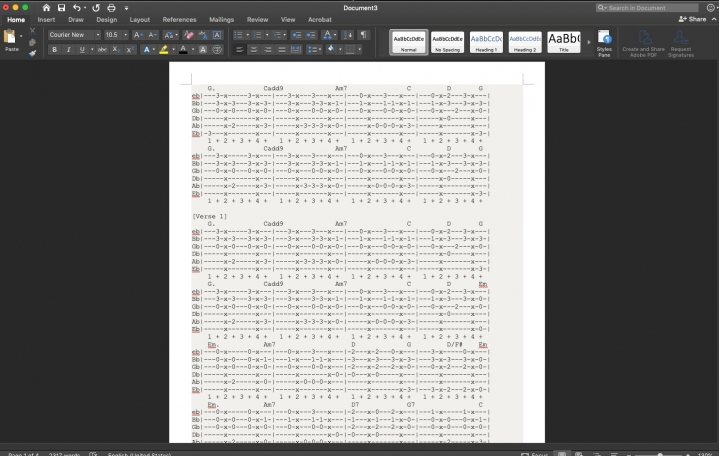Switch to the Insert tab
Viewport: 720px width, 456px height.
(46, 20)
